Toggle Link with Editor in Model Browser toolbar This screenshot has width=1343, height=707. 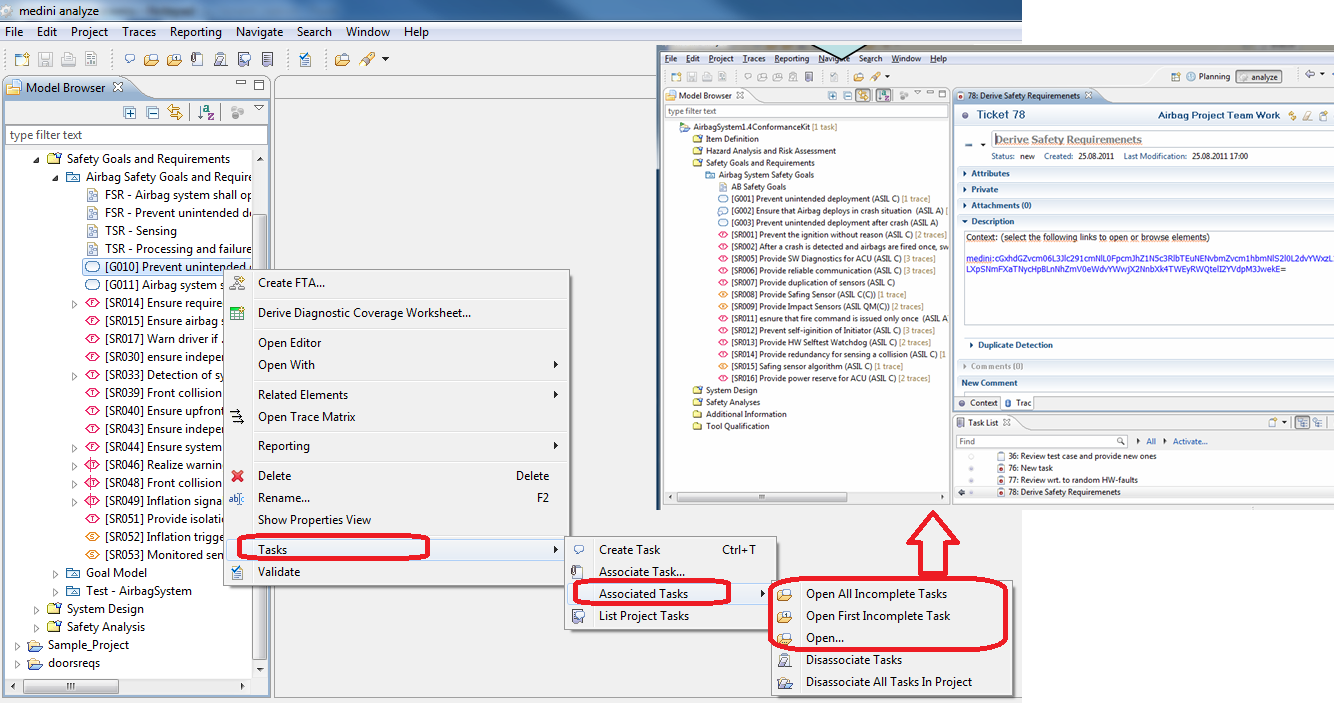[175, 113]
